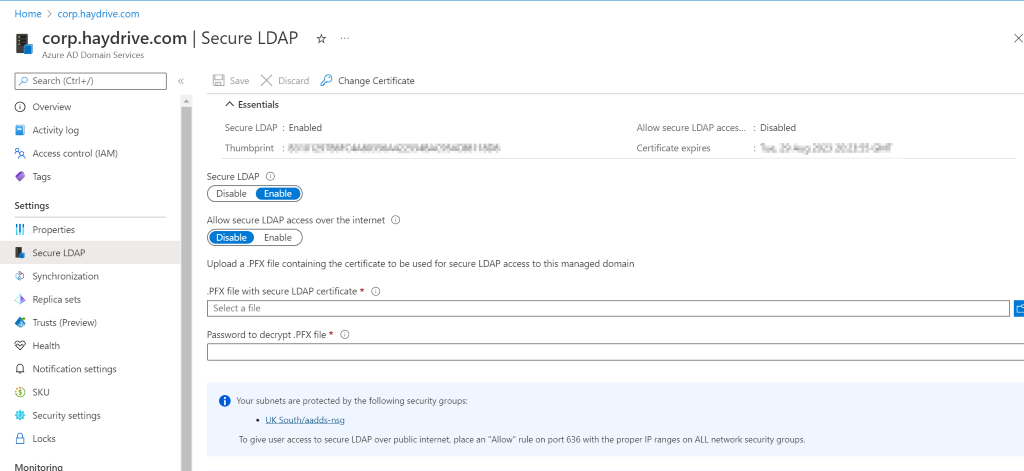Viewport: 1024px width, 471px height.
Task: Click the SKU icon in sidebar
Action: pyautogui.click(x=20, y=393)
